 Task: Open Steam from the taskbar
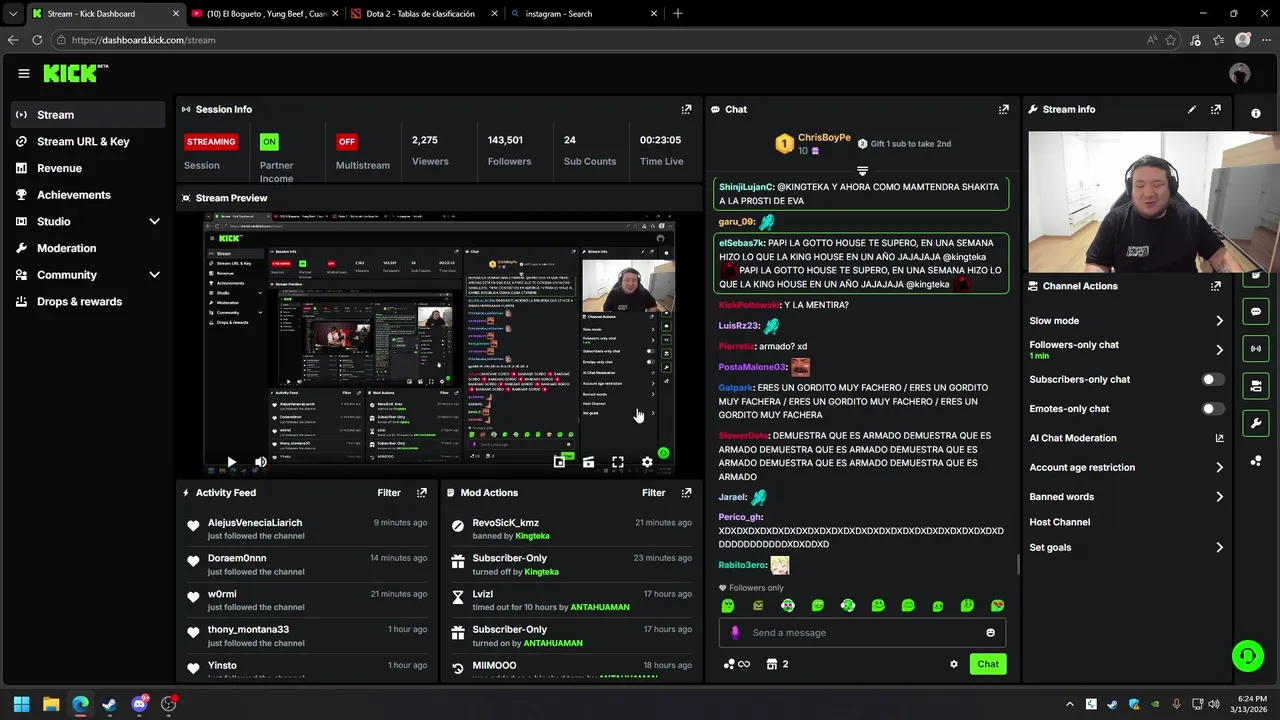coord(109,704)
